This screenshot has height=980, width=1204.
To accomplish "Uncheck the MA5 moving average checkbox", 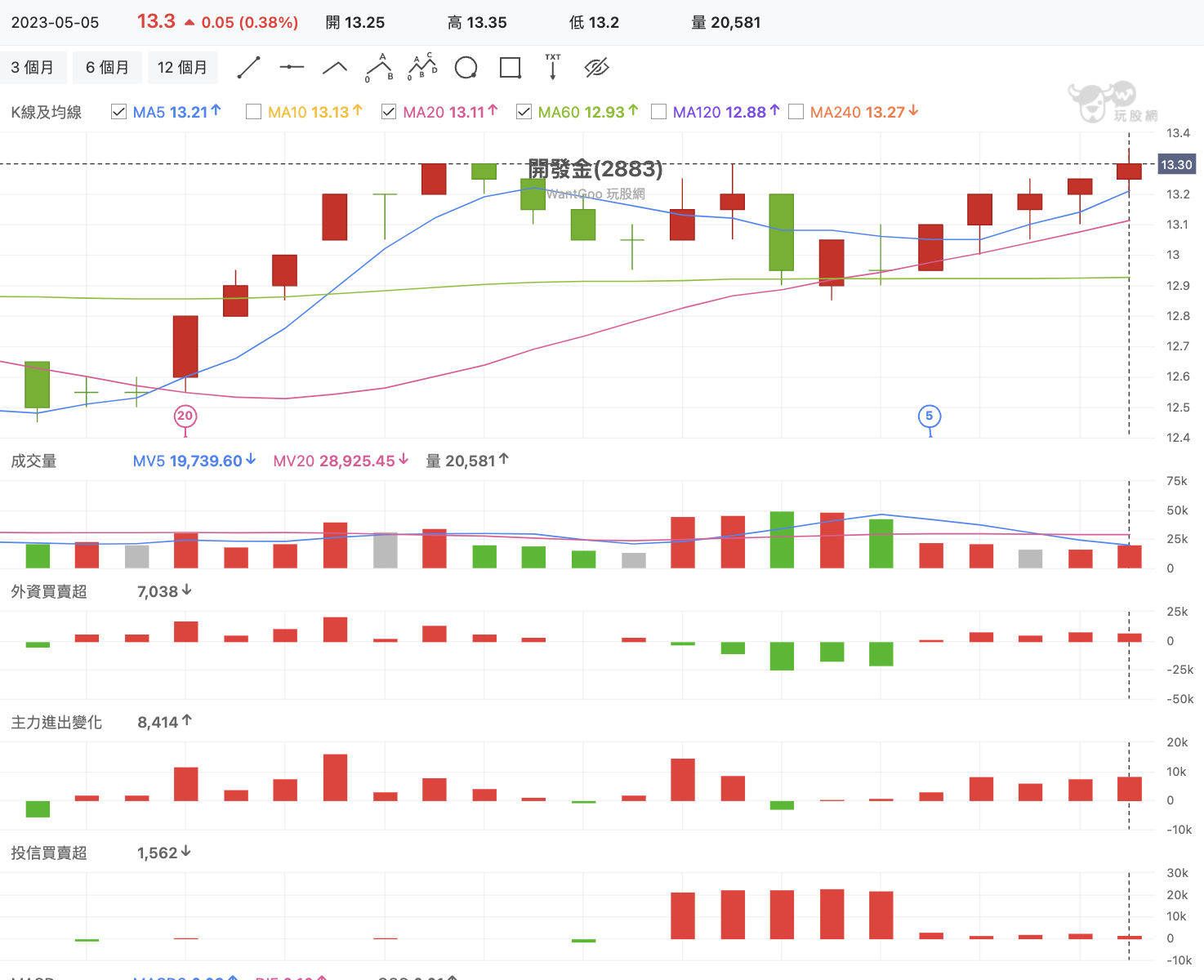I will 118,112.
